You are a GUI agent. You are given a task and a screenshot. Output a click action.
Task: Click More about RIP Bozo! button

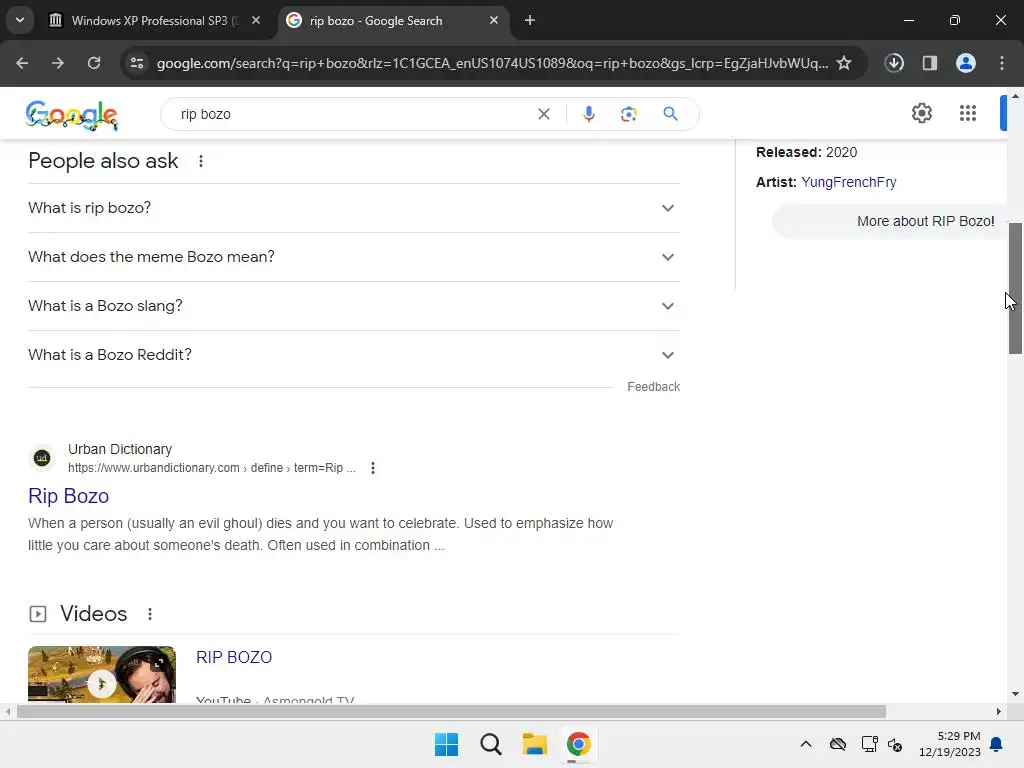click(x=889, y=221)
